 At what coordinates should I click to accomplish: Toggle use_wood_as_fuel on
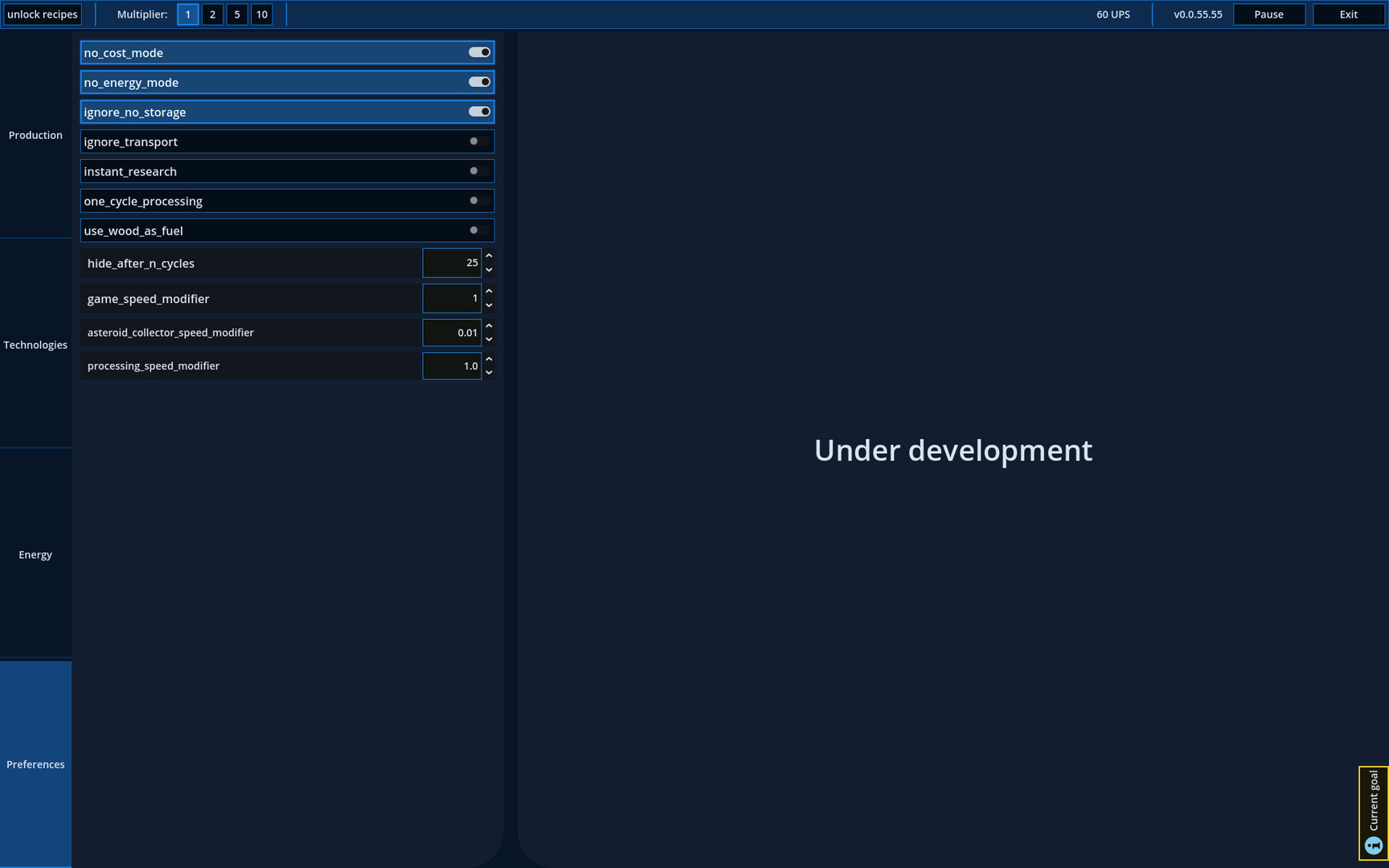tap(474, 230)
